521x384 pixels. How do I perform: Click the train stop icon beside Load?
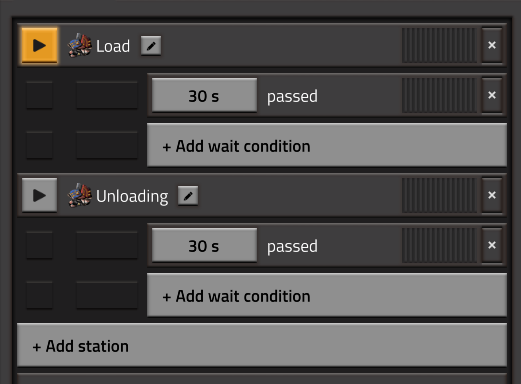tap(80, 45)
